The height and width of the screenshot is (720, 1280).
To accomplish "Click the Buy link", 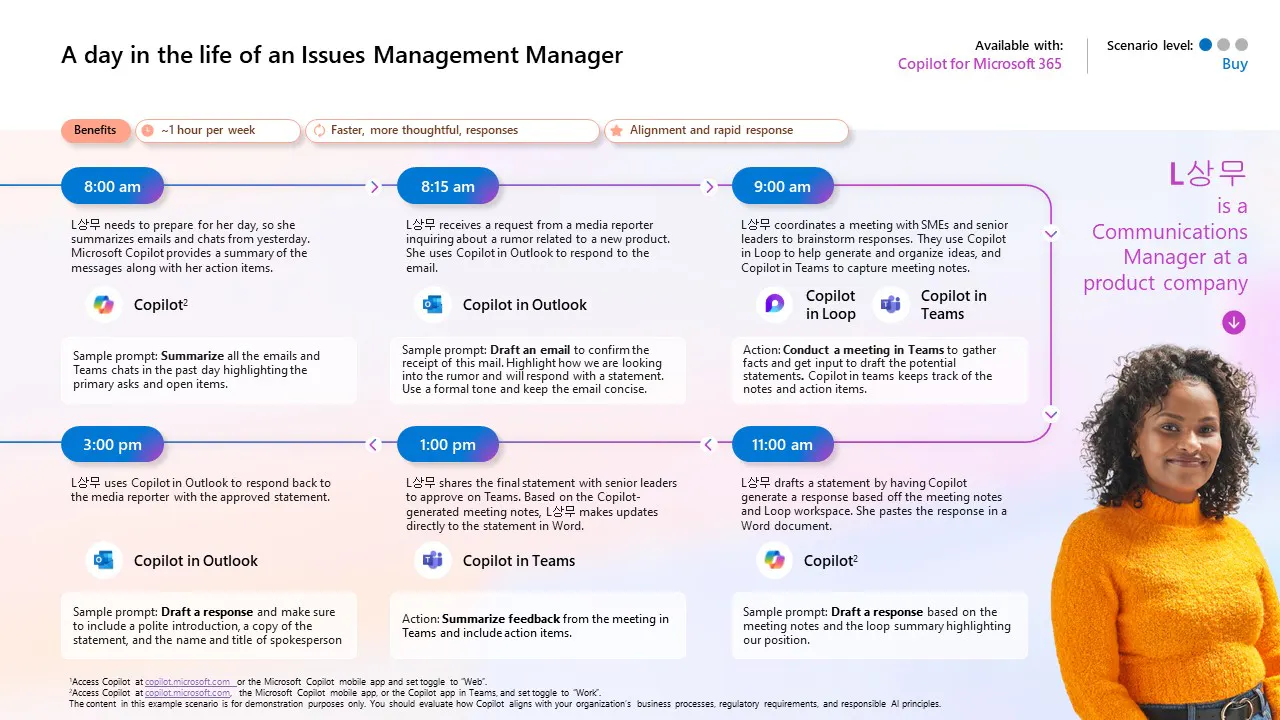I will tap(1235, 64).
